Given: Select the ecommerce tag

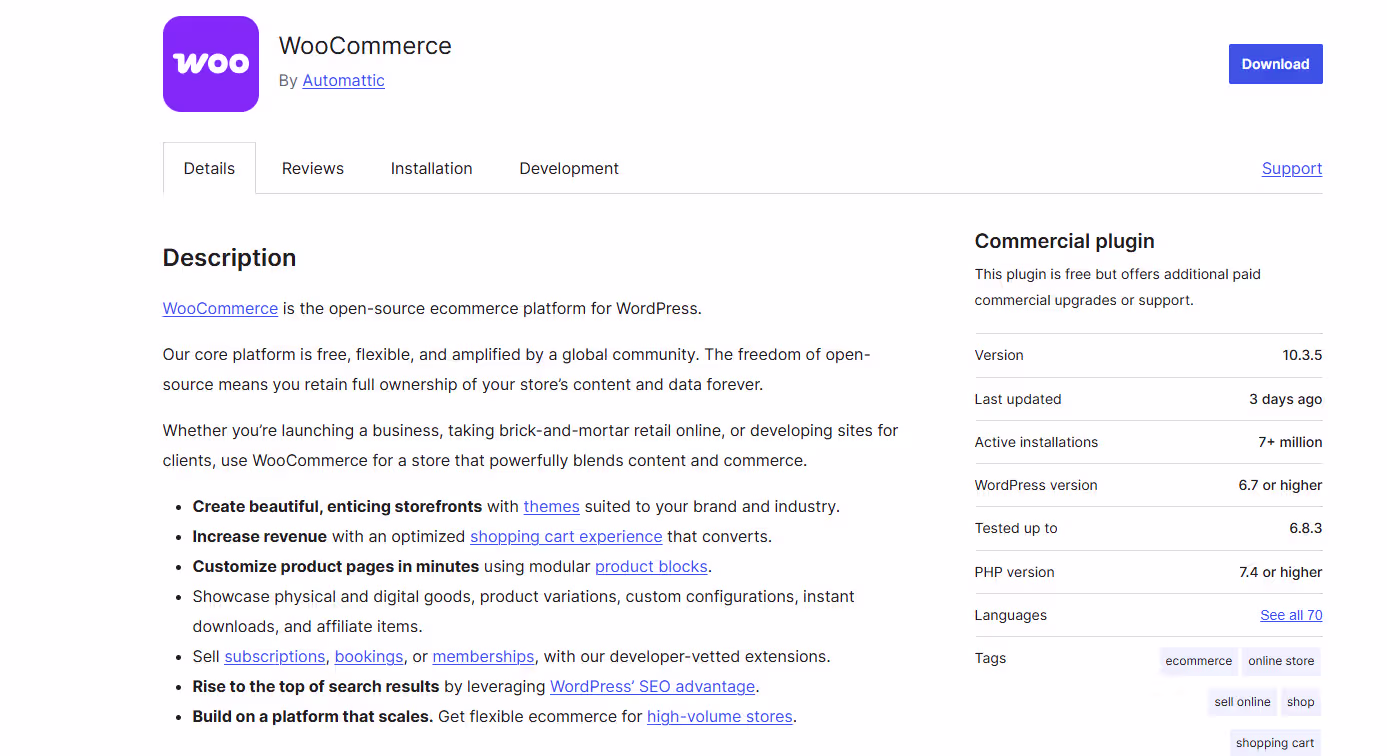Looking at the screenshot, I should click(1198, 660).
